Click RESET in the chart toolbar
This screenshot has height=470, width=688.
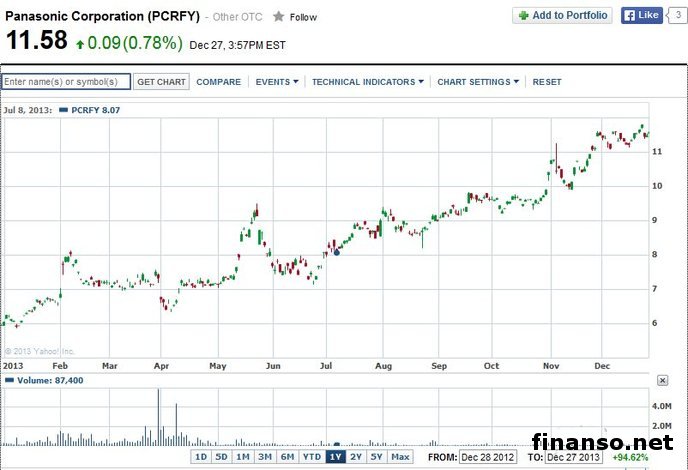click(x=547, y=82)
